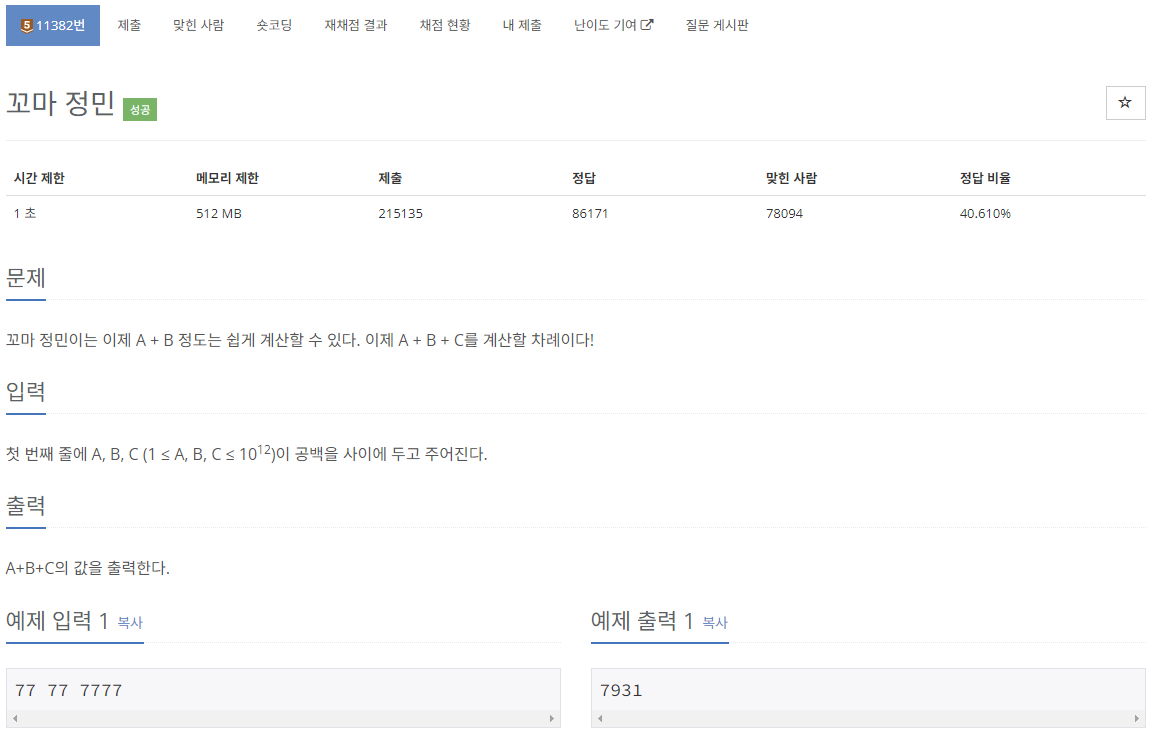Click the external link icon next to 난이도 기여
The image size is (1154, 733).
pyautogui.click(x=647, y=25)
